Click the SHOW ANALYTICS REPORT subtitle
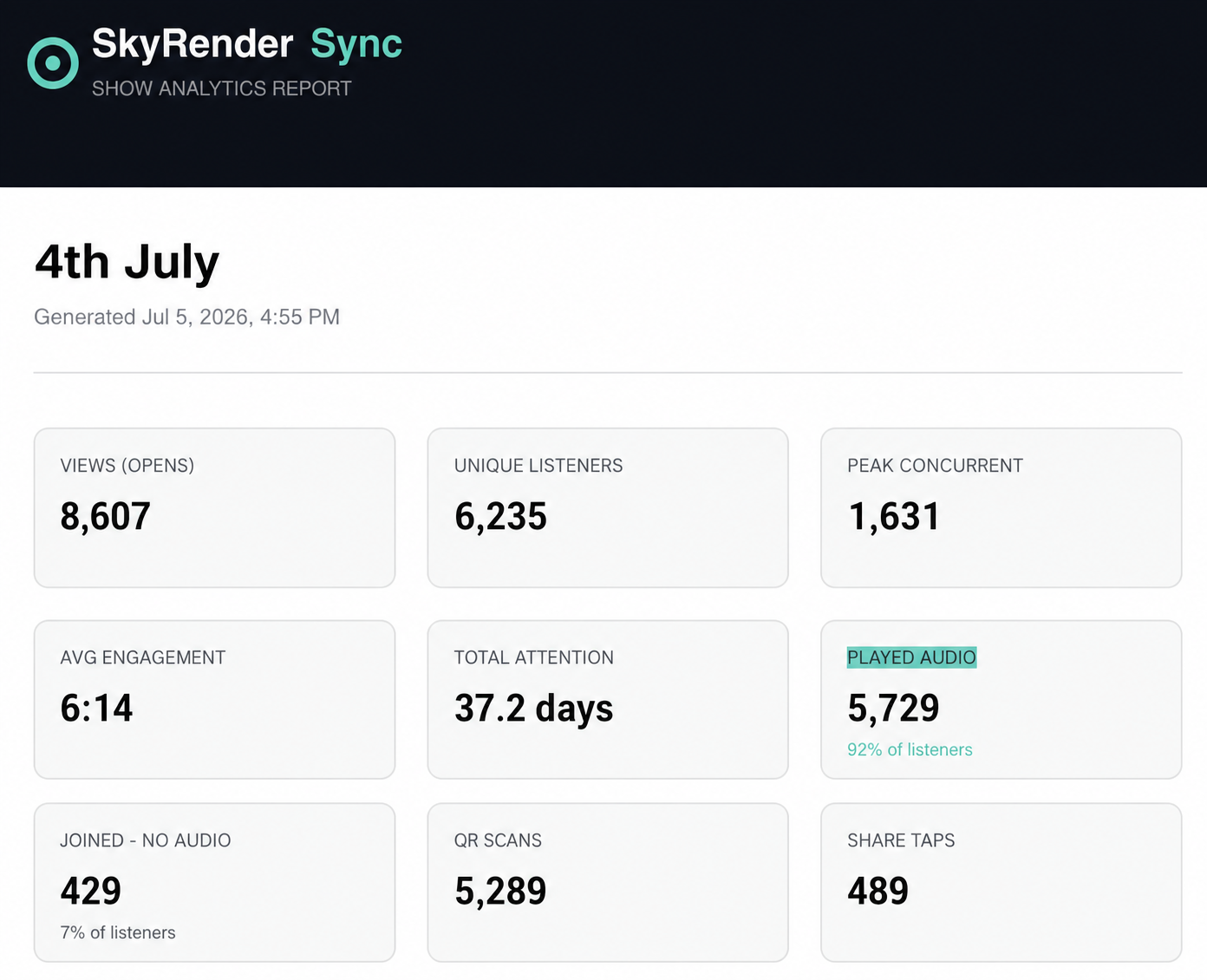1207x980 pixels. point(222,88)
